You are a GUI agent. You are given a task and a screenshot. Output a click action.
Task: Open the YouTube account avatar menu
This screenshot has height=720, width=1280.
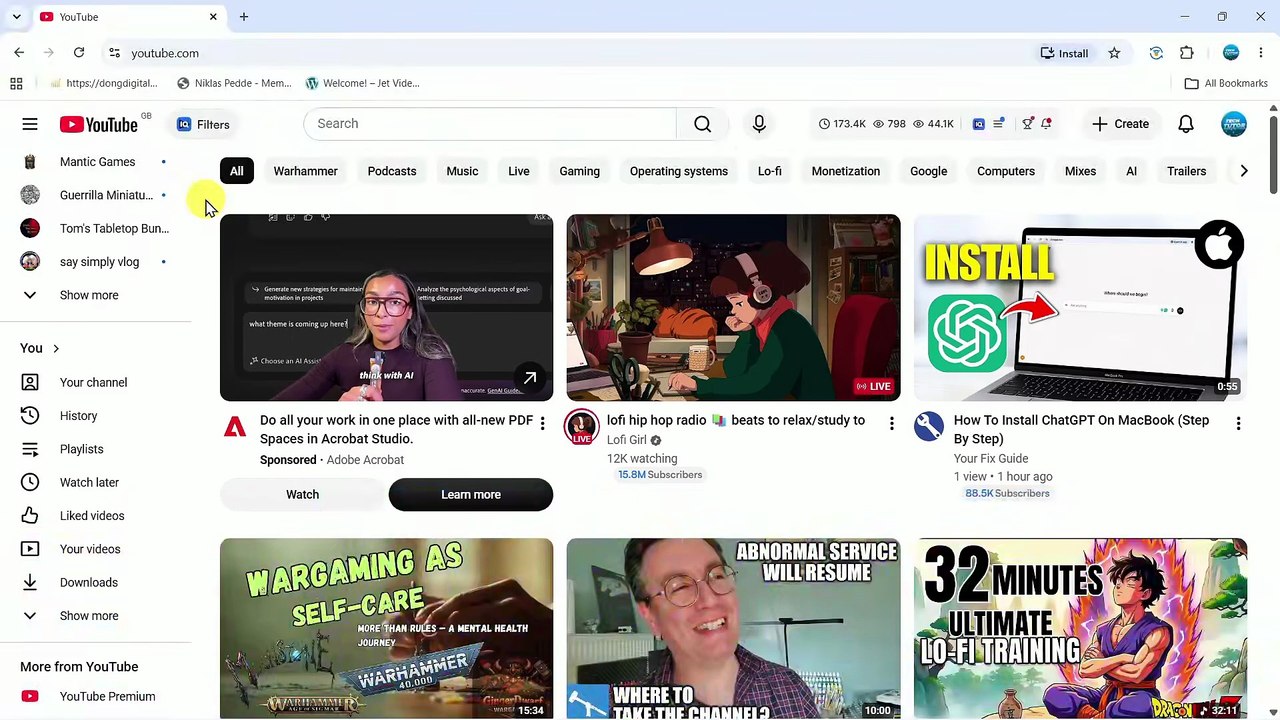(1233, 124)
